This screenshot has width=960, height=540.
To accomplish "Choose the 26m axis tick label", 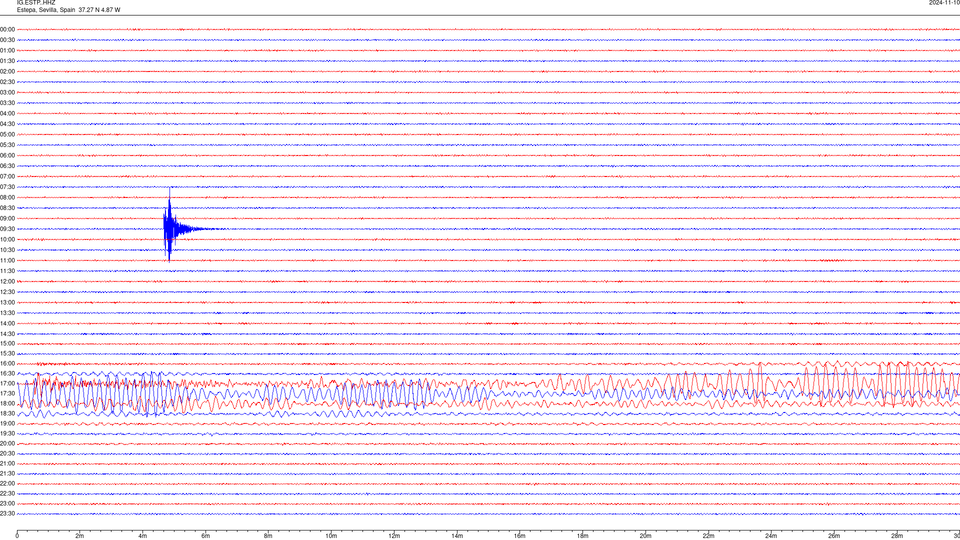I will tap(834, 536).
